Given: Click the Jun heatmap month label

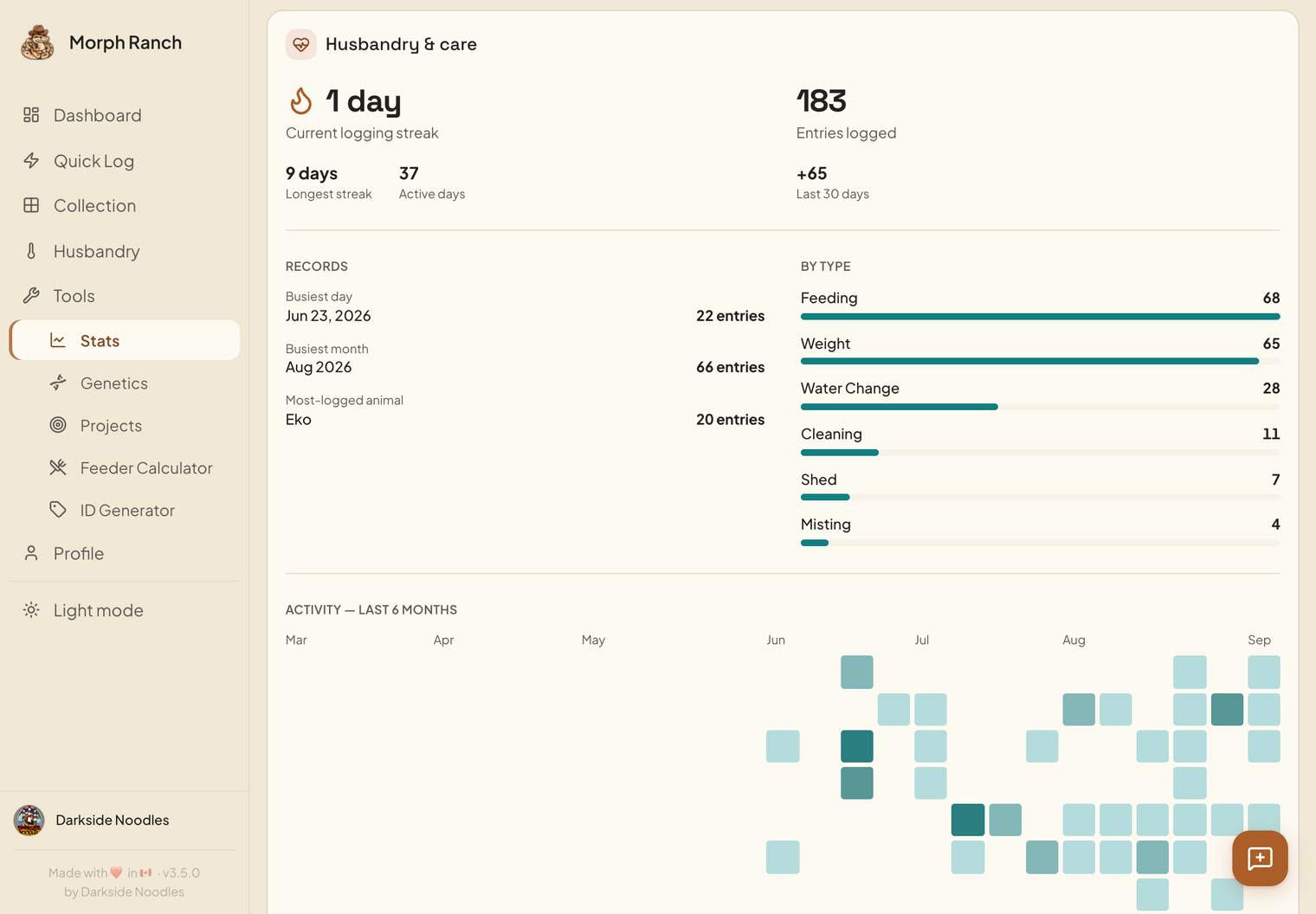Looking at the screenshot, I should click(x=776, y=640).
